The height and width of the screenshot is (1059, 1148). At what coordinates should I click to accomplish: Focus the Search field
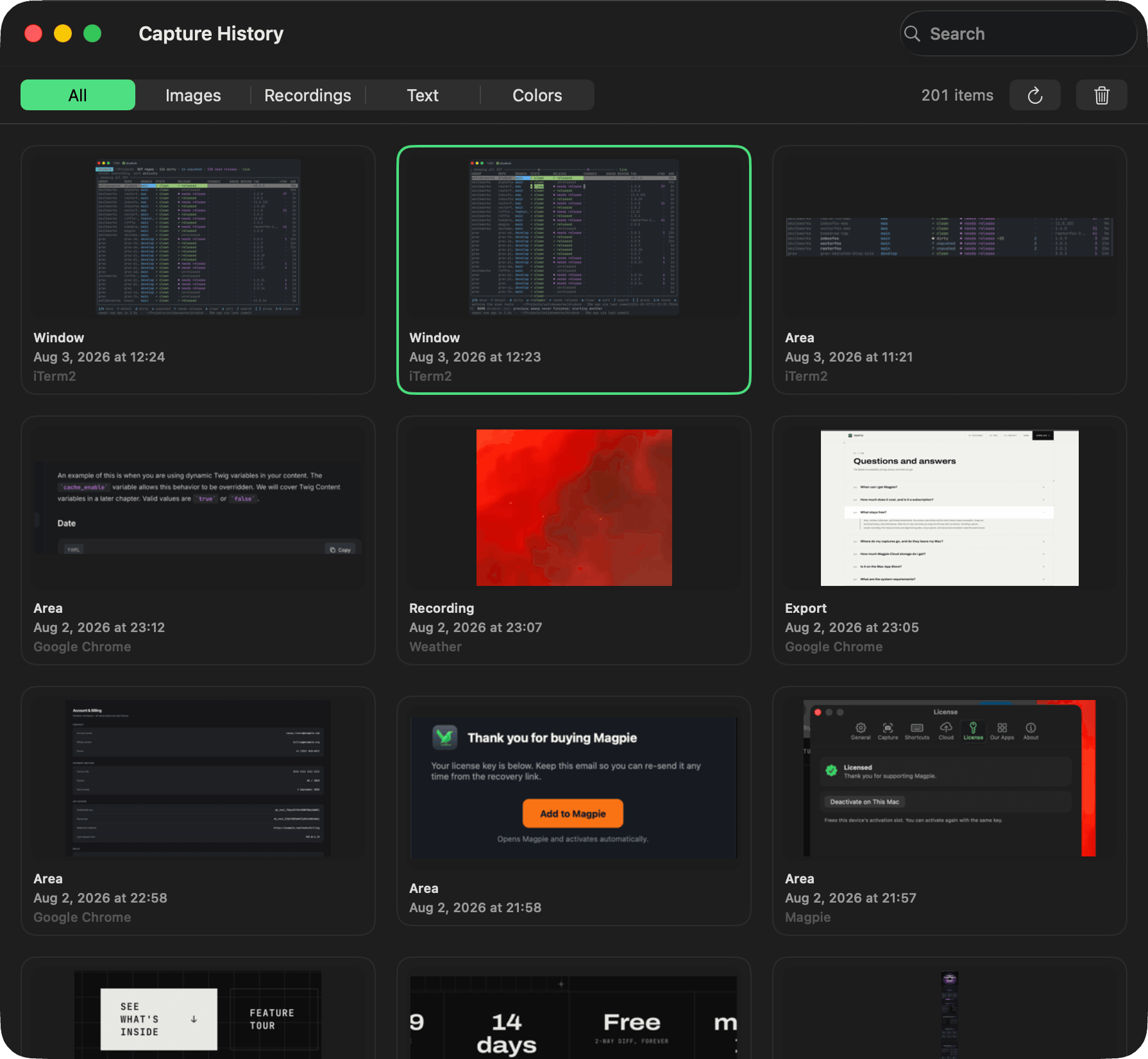click(x=1018, y=34)
